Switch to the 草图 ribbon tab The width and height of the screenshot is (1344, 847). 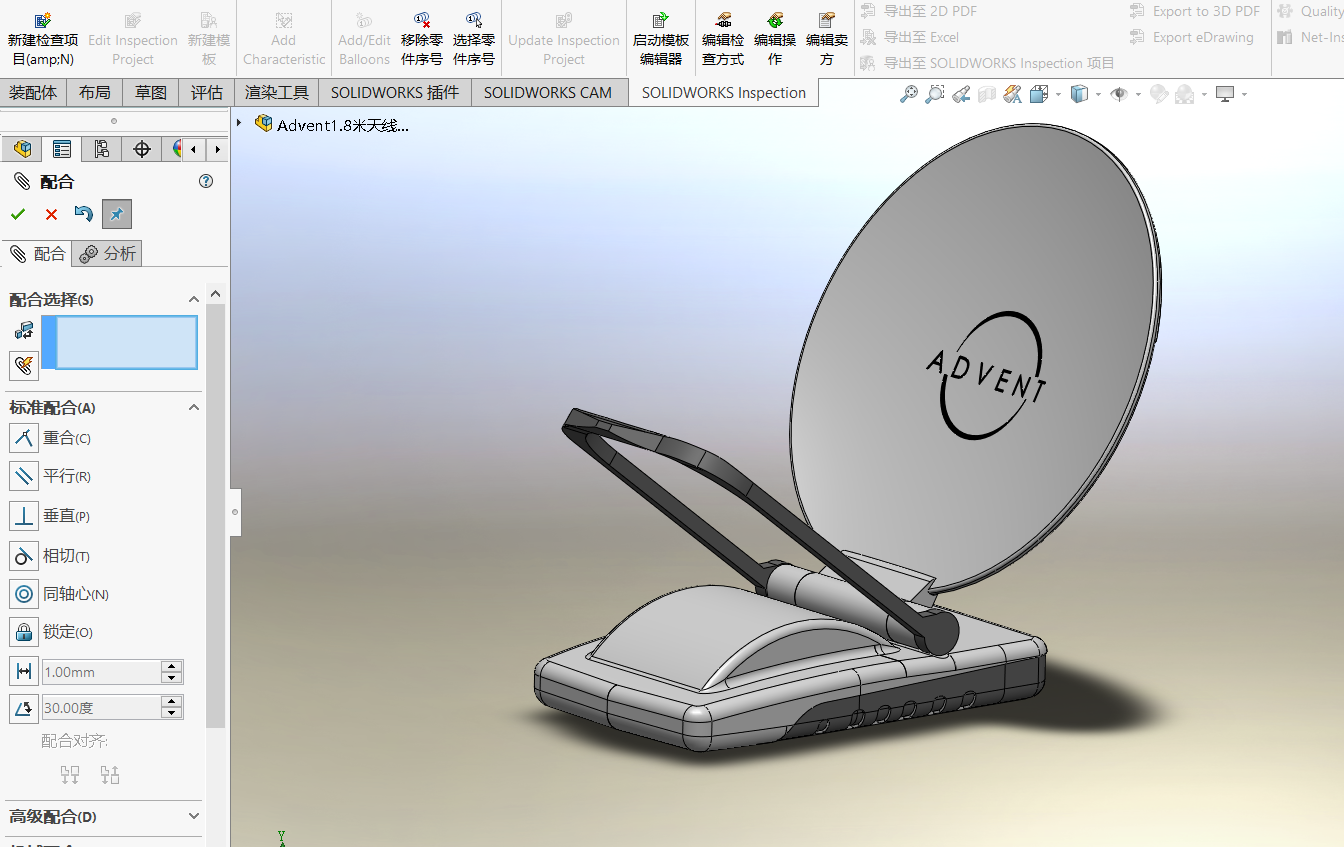tap(151, 93)
